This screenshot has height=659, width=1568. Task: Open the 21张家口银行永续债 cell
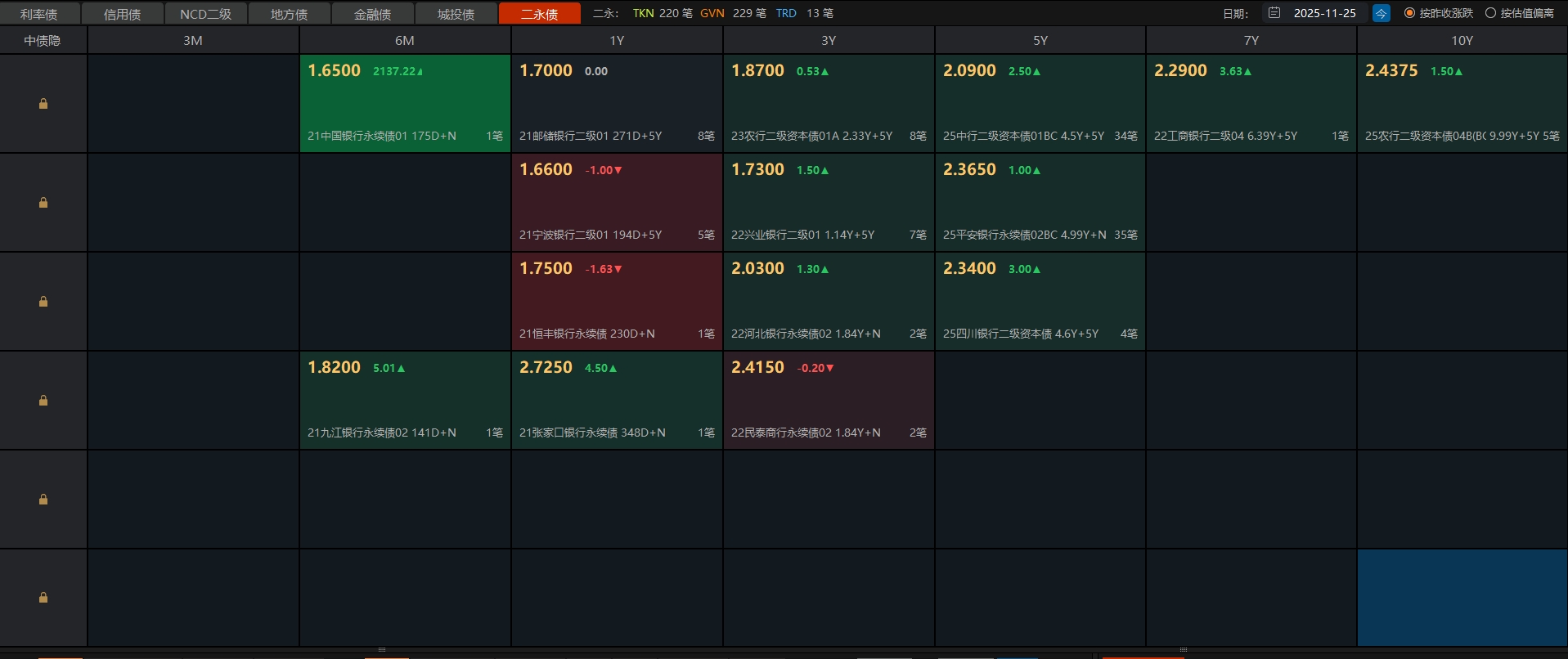[x=617, y=401]
